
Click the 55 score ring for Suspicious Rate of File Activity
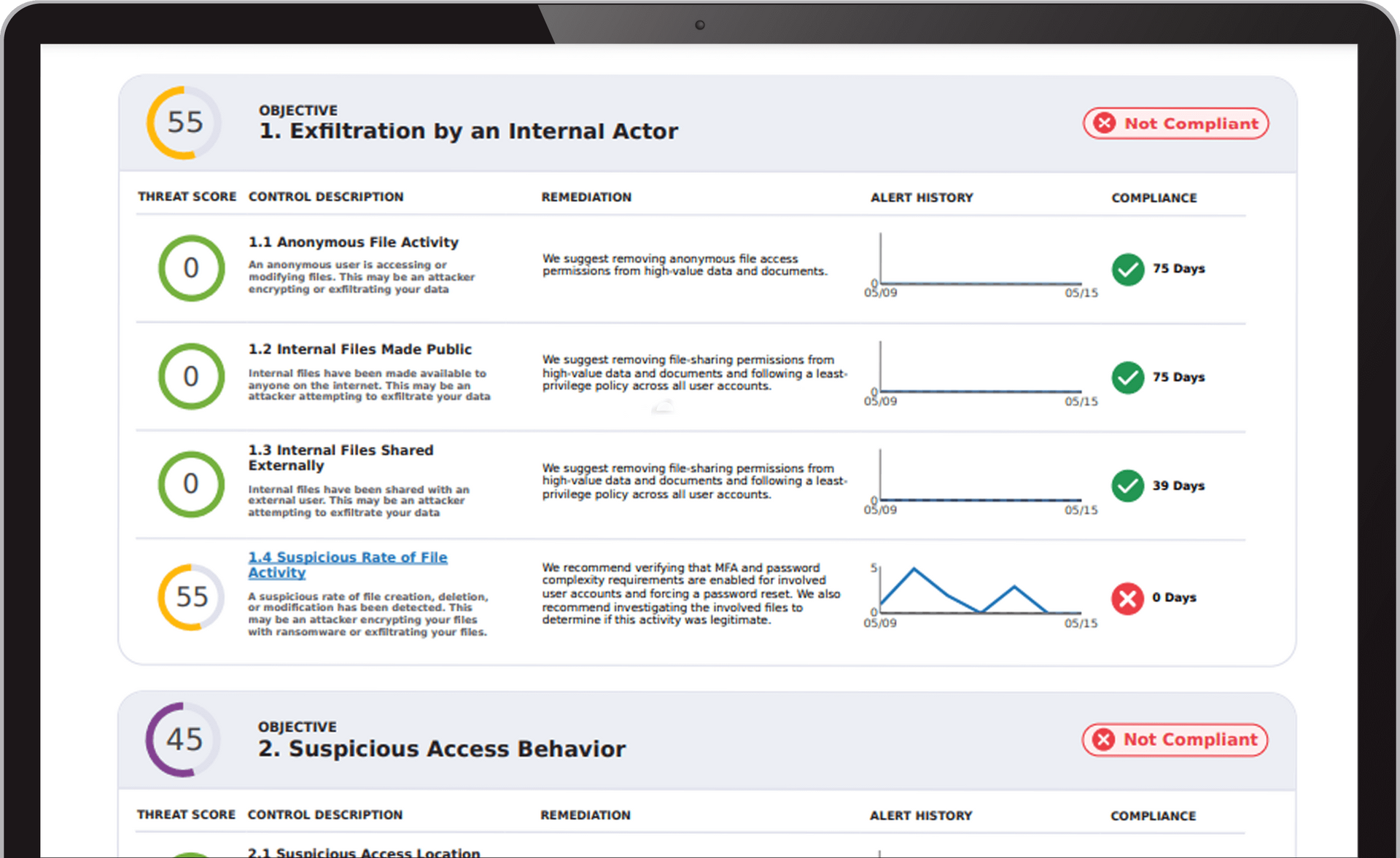(191, 597)
